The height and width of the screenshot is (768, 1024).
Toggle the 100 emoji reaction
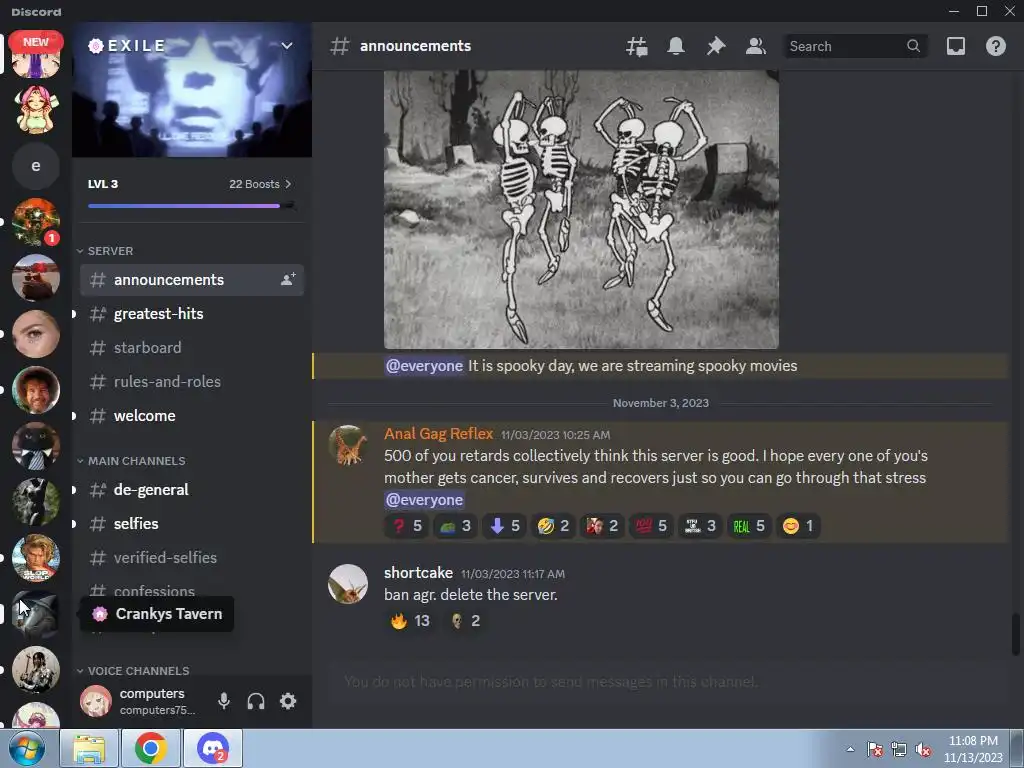click(651, 526)
